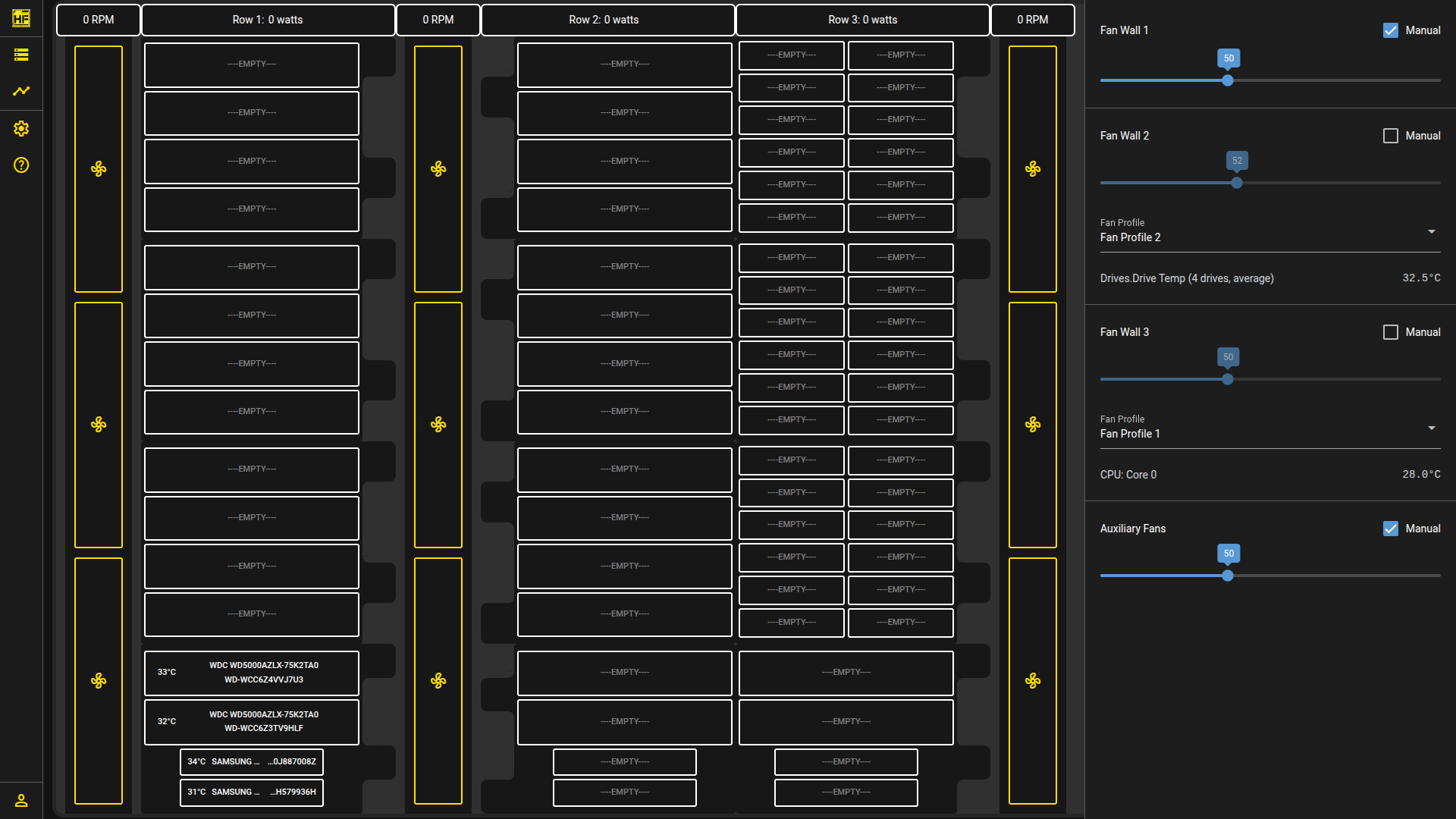Click the Row 1: 0 watts header
This screenshot has height=819, width=1456.
[268, 20]
